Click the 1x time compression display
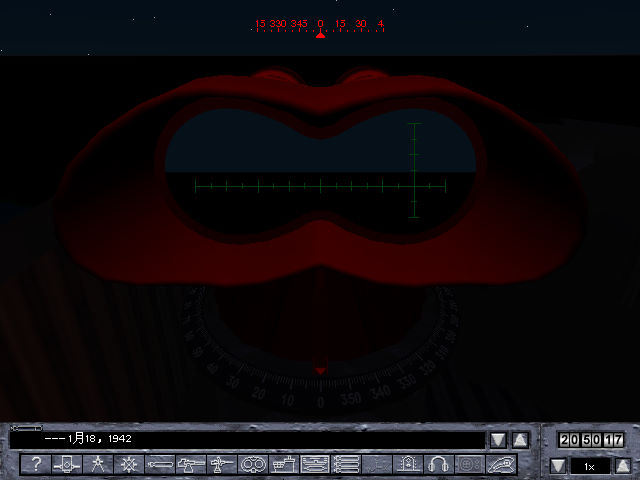640x480 pixels. point(591,466)
